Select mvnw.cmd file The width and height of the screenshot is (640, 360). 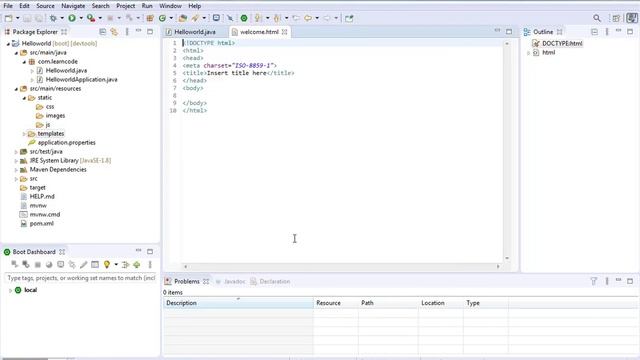pos(44,214)
